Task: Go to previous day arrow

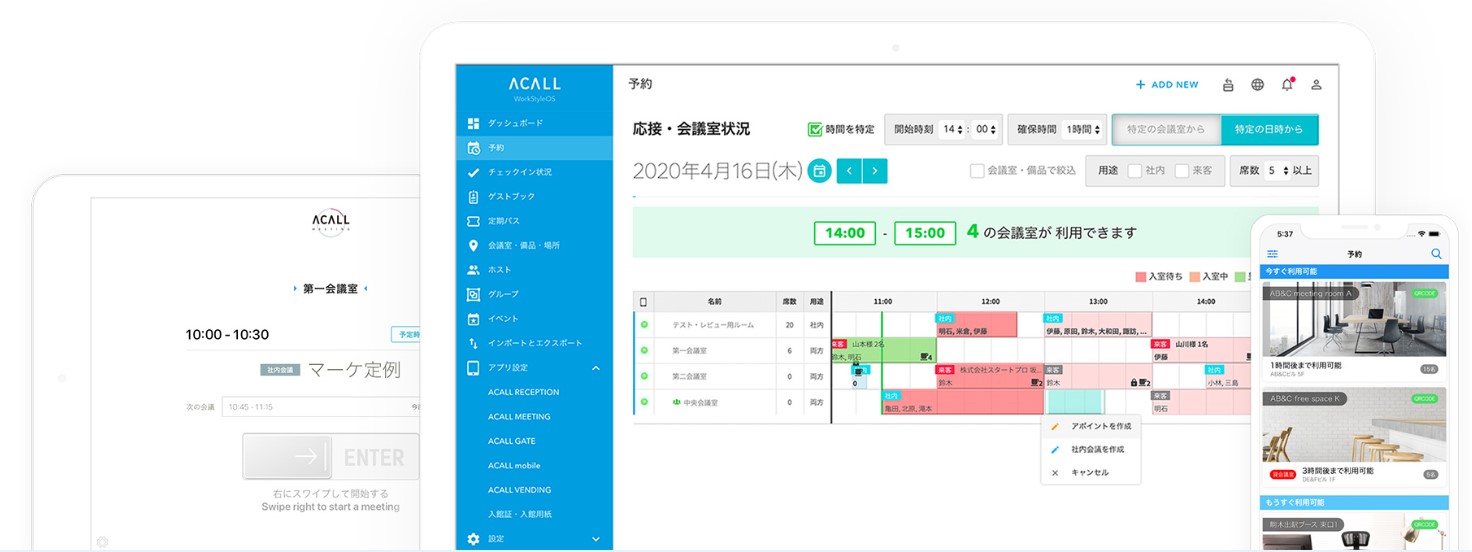Action: [849, 171]
